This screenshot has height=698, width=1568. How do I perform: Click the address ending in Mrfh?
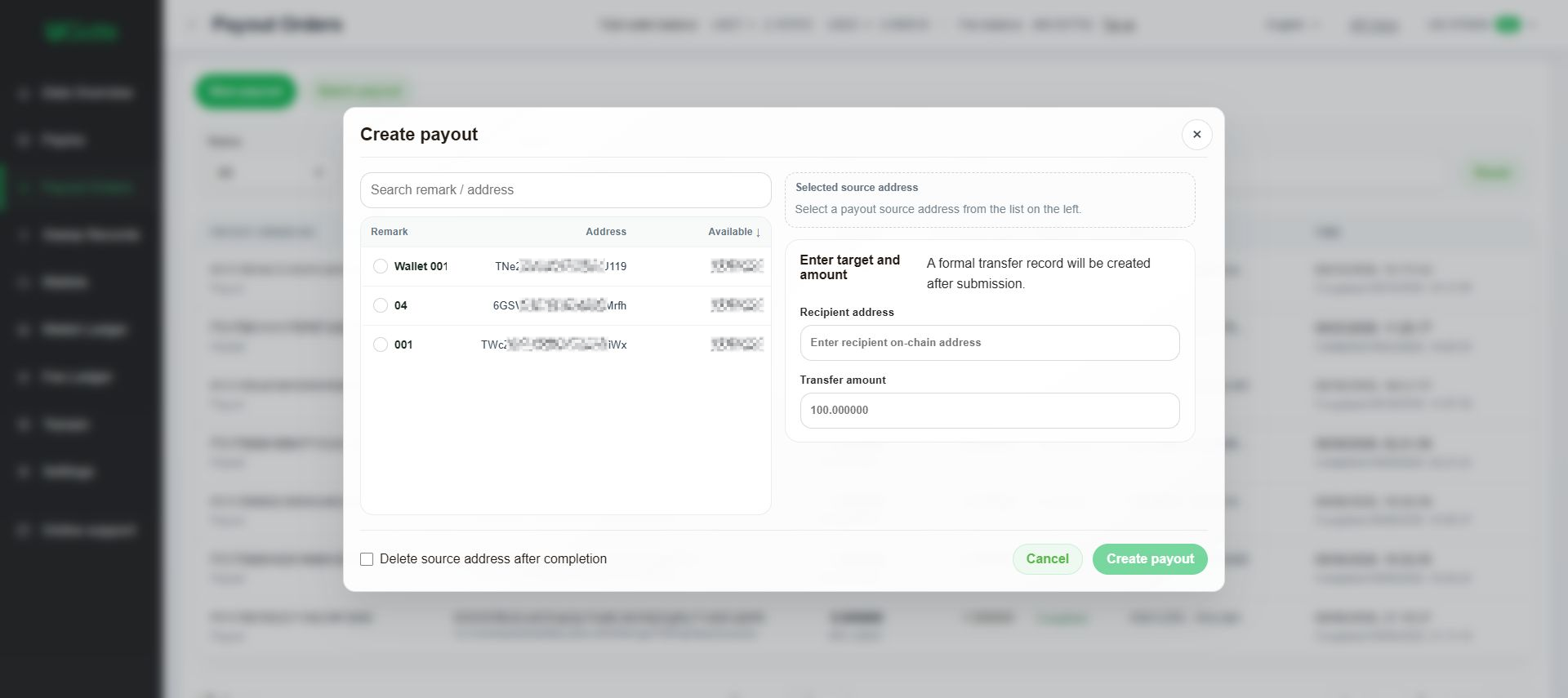(x=559, y=305)
